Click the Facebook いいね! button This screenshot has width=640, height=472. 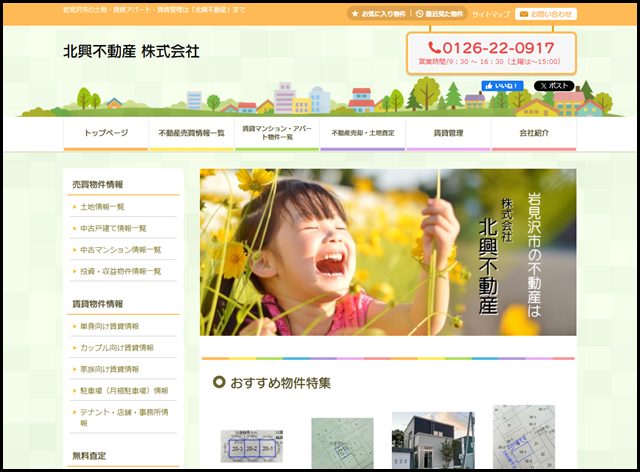(502, 86)
